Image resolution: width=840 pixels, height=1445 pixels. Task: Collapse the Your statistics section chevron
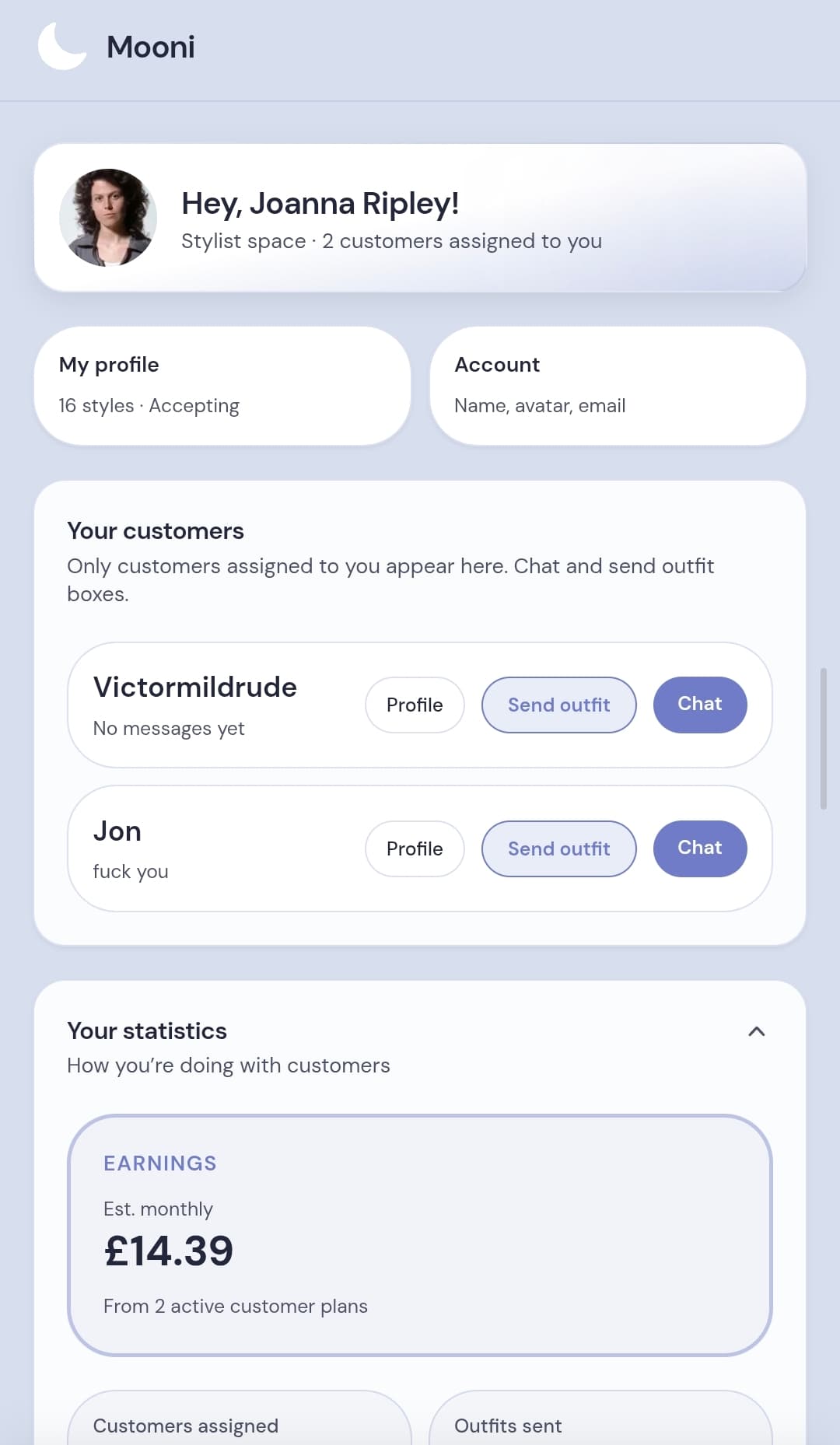[x=756, y=1031]
